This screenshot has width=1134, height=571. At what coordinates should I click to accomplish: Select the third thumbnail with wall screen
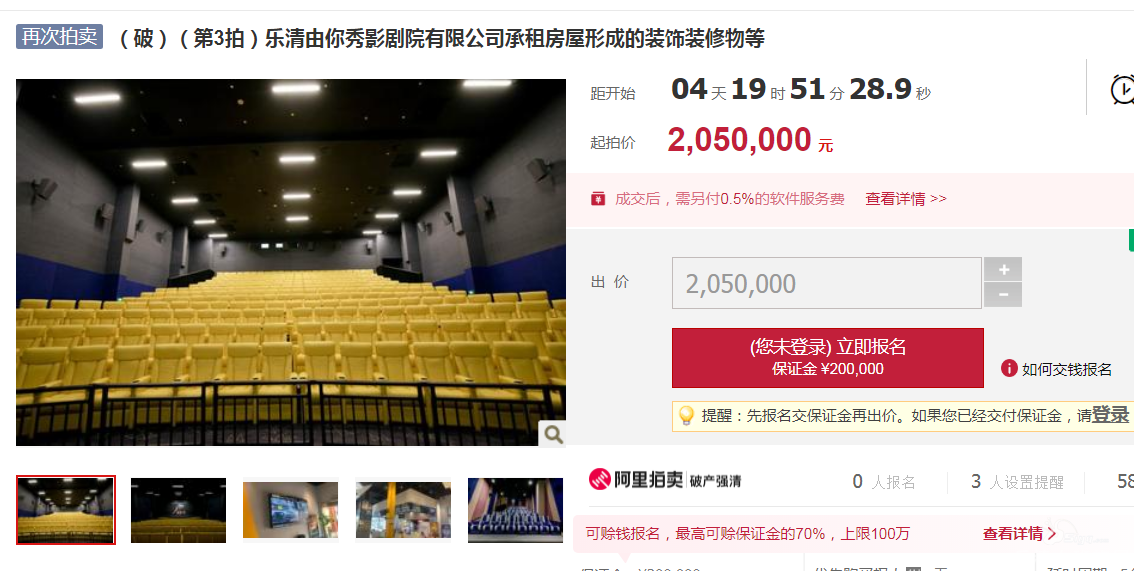pos(291,510)
